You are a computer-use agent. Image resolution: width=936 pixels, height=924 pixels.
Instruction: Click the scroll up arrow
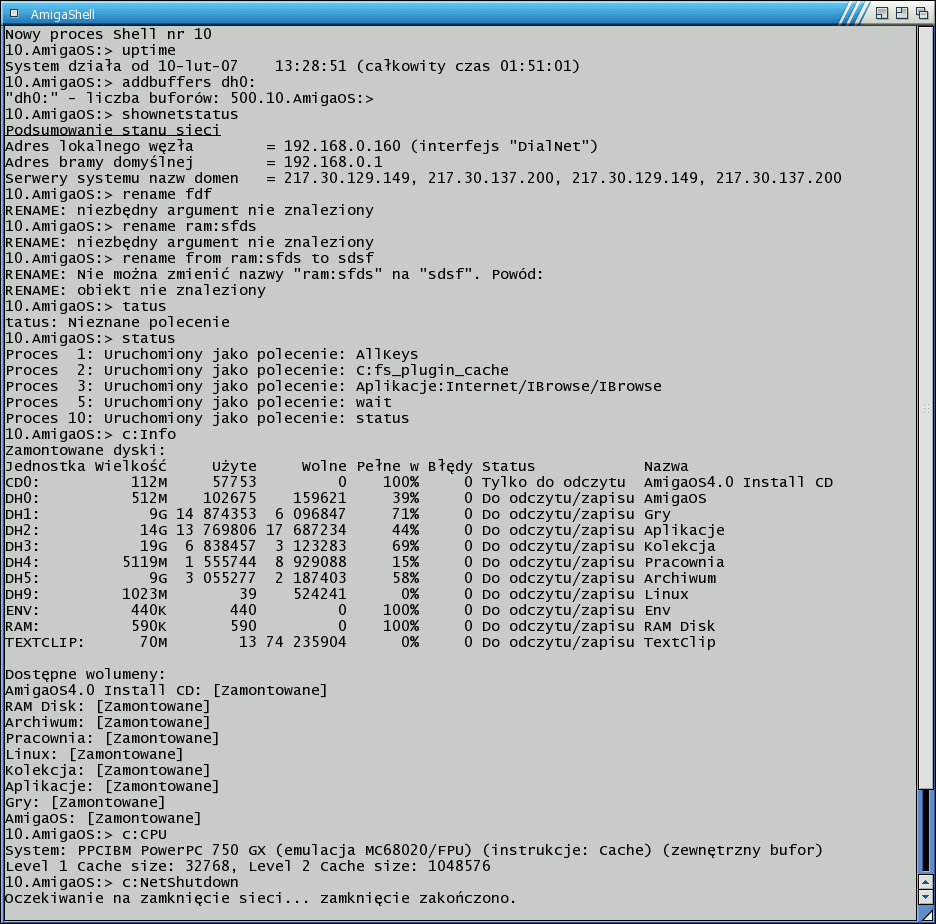[x=925, y=883]
